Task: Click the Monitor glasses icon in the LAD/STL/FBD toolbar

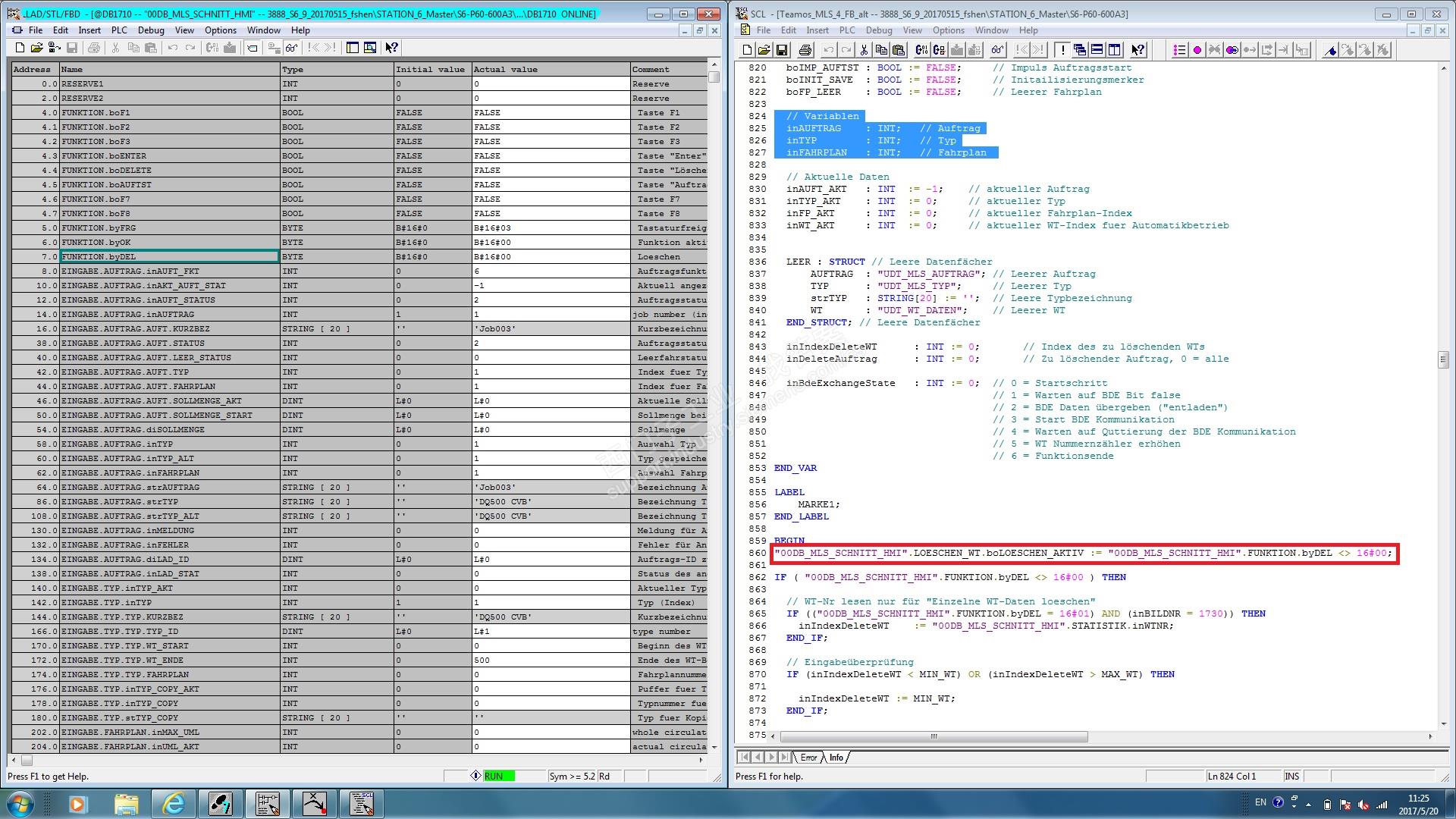Action: tap(291, 48)
